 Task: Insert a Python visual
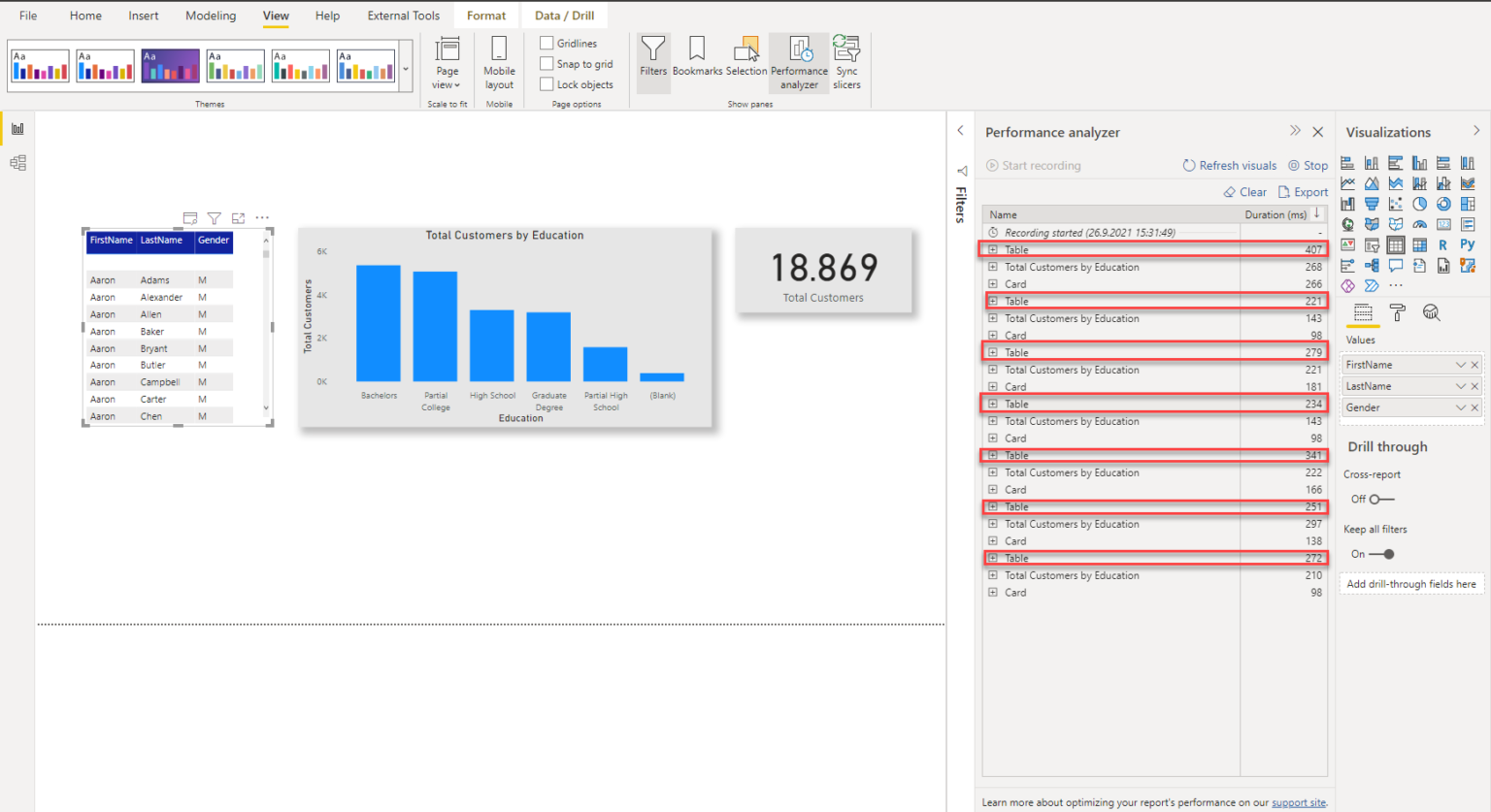(1469, 244)
